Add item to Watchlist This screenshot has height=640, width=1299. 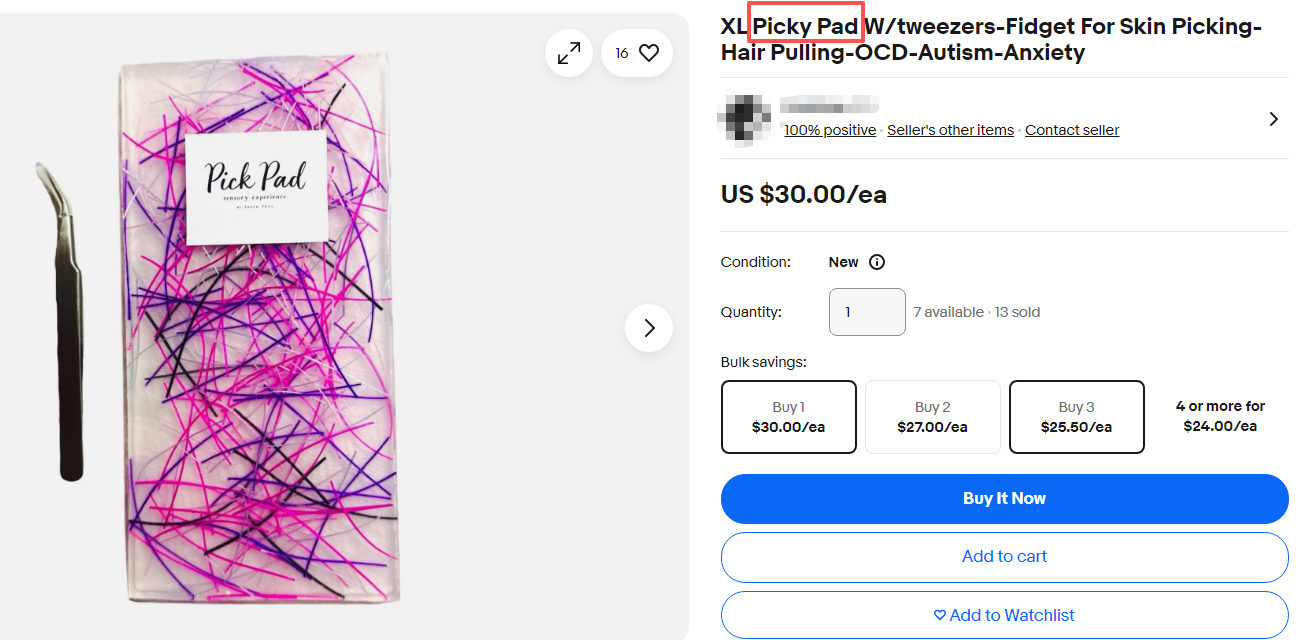click(x=1004, y=615)
